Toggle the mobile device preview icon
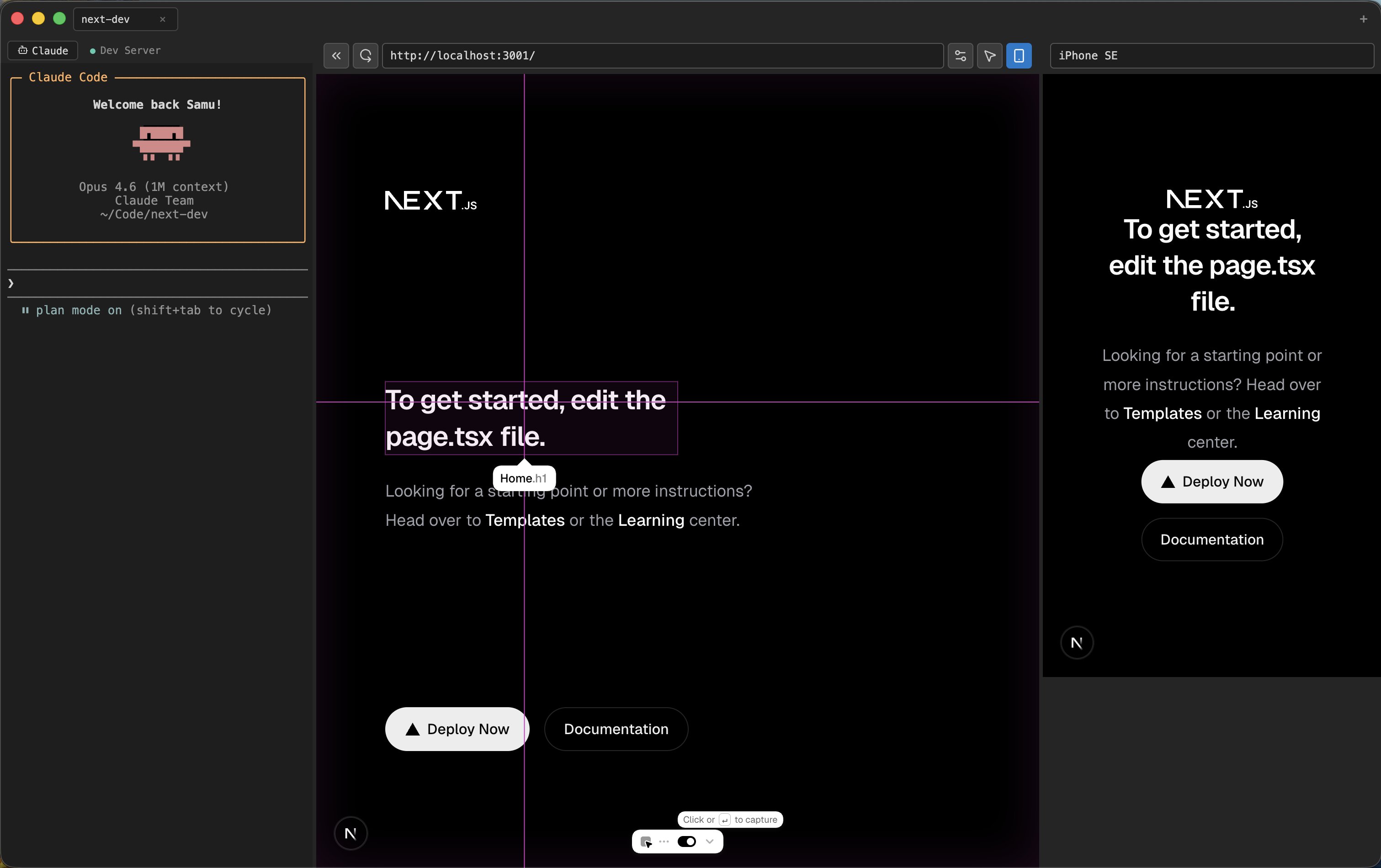The width and height of the screenshot is (1381, 868). [x=1019, y=56]
